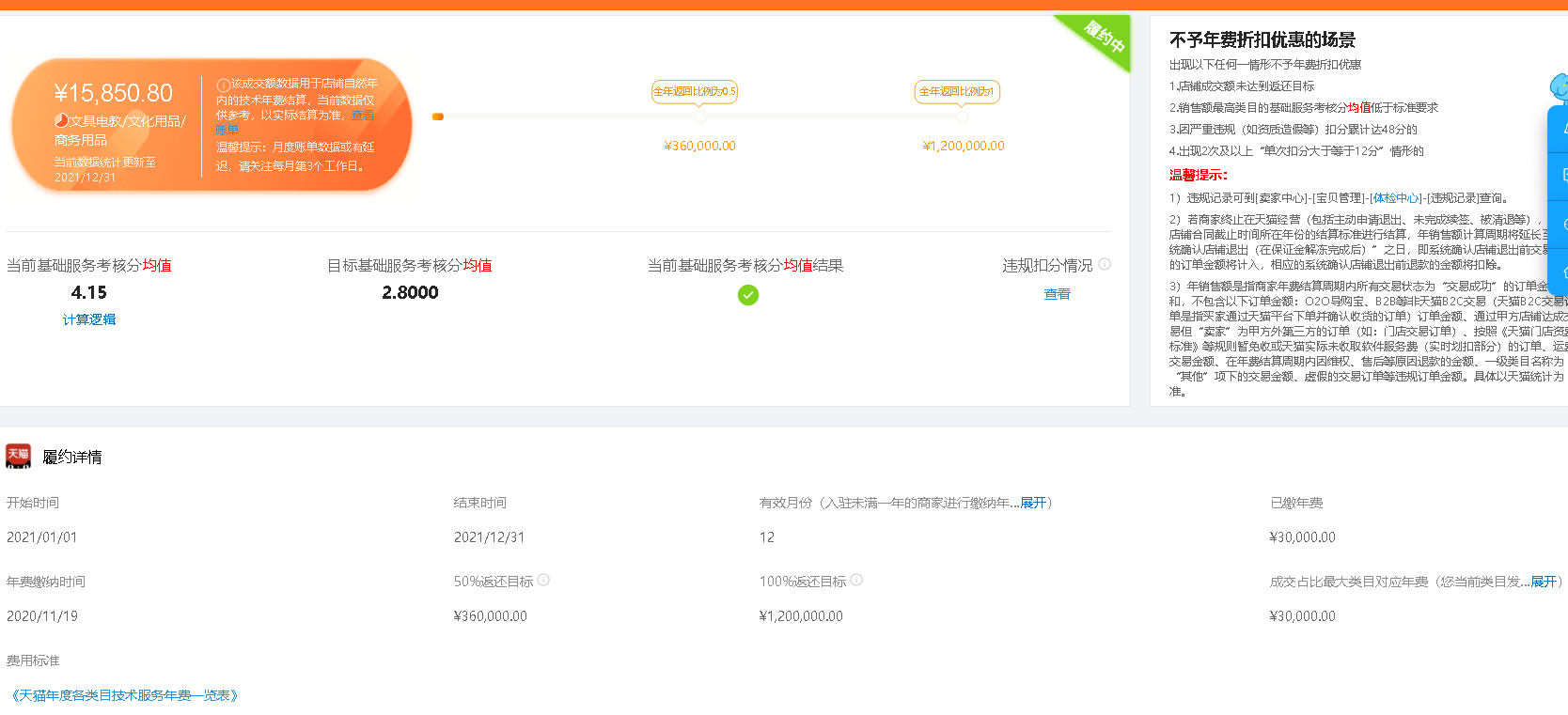
Task: Click the 4.15 current score value
Action: 89,292
